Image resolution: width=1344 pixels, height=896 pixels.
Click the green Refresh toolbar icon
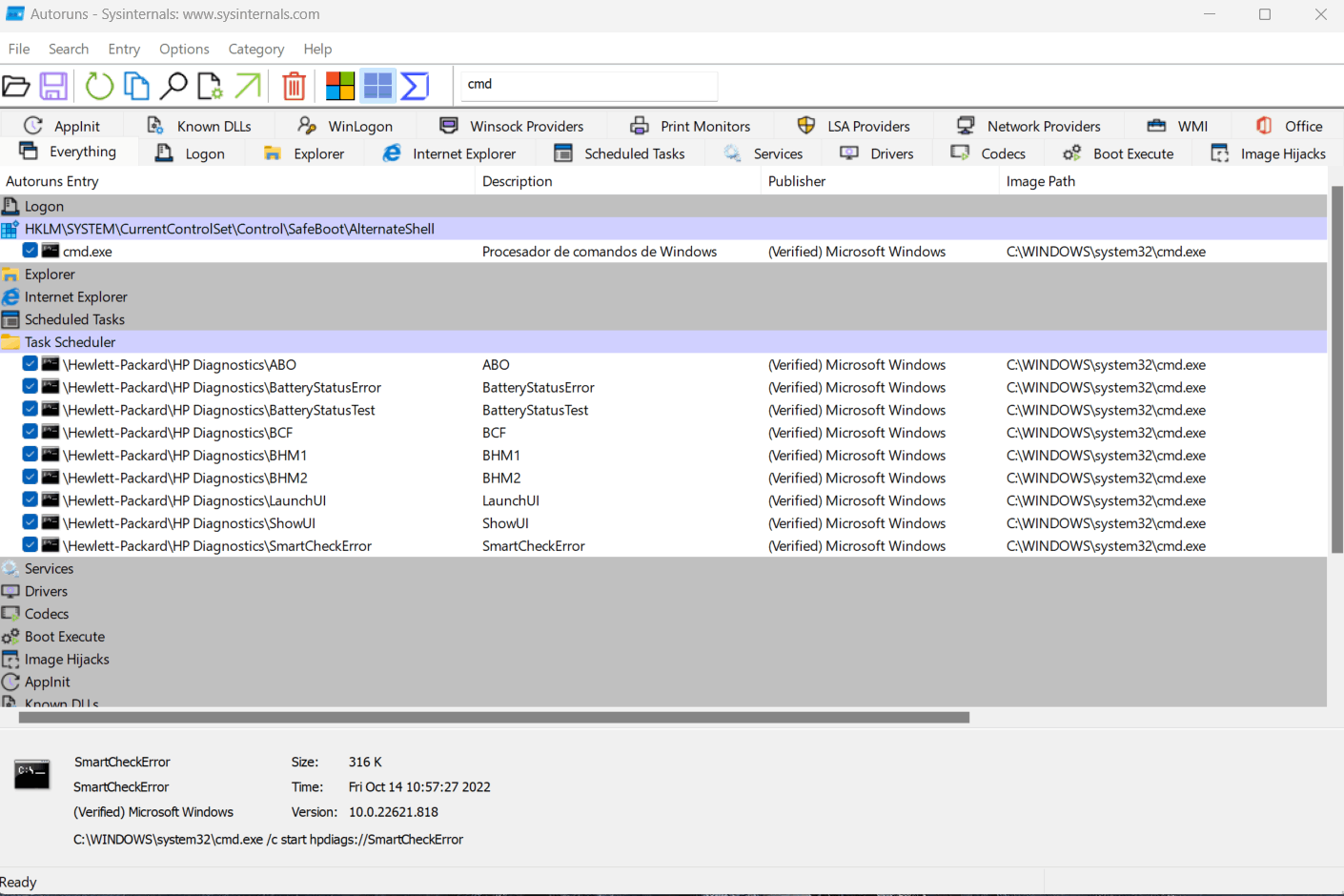coord(99,87)
